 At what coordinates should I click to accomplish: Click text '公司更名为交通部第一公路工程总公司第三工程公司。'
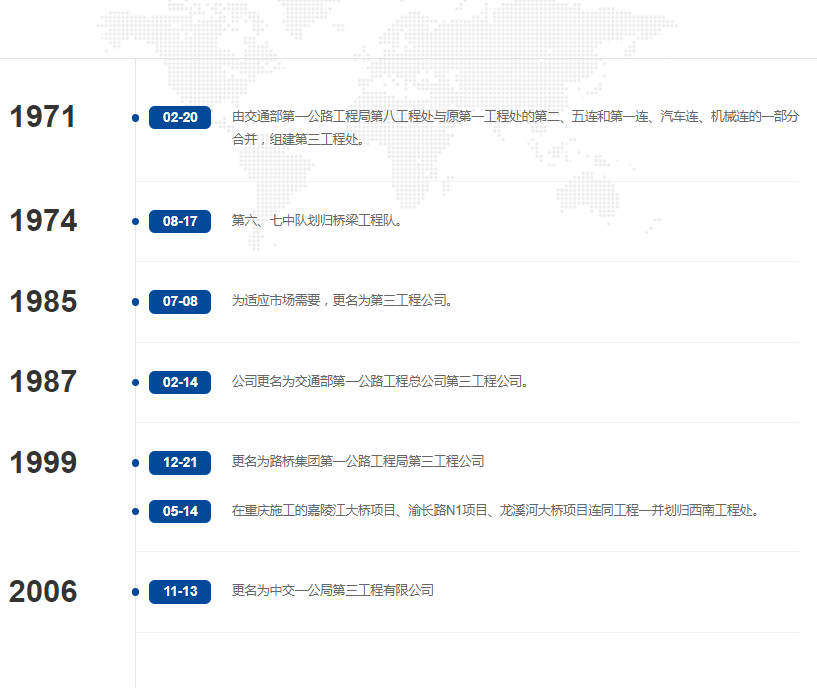coord(380,382)
